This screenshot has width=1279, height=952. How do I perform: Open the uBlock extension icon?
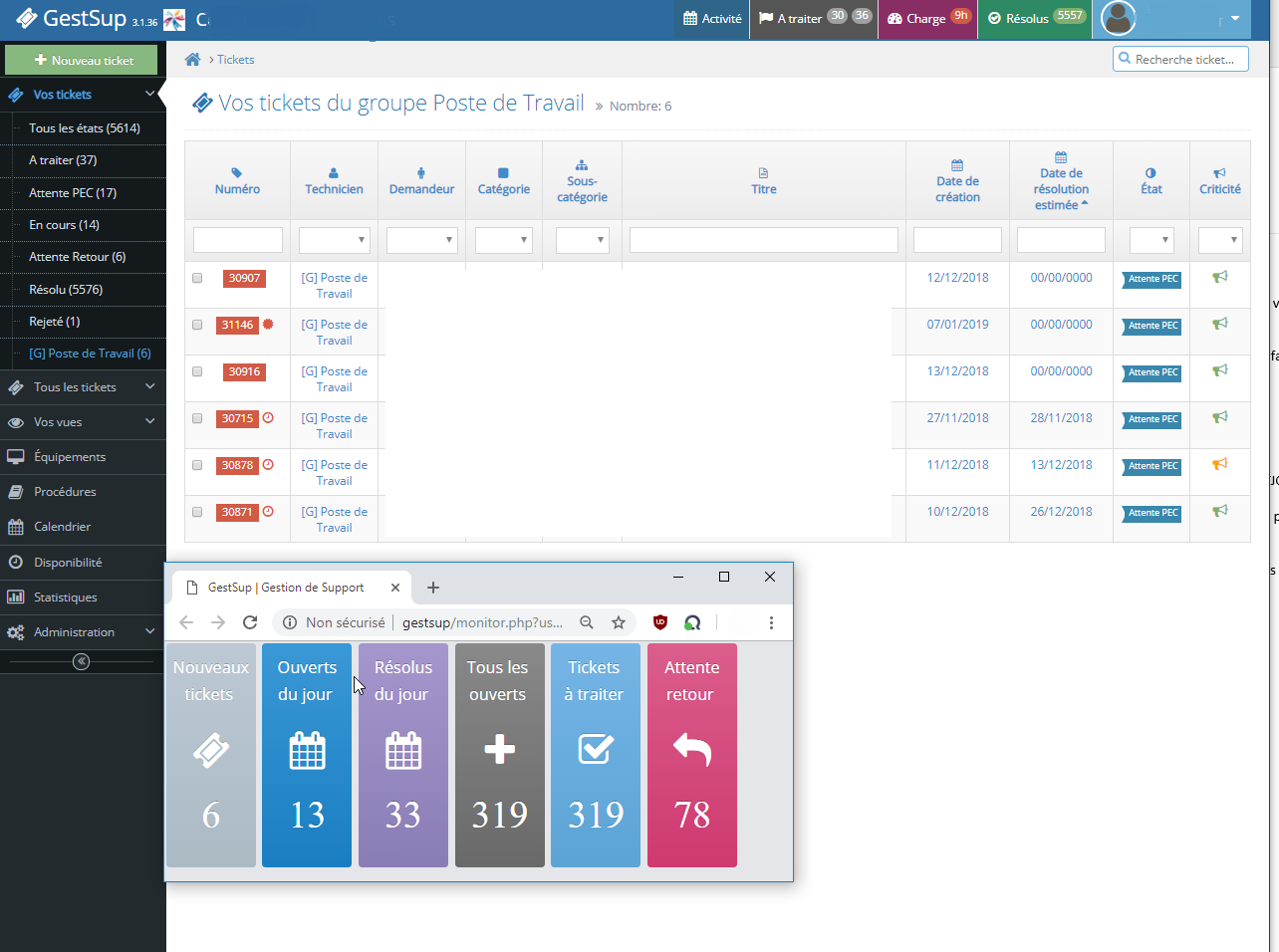click(659, 622)
